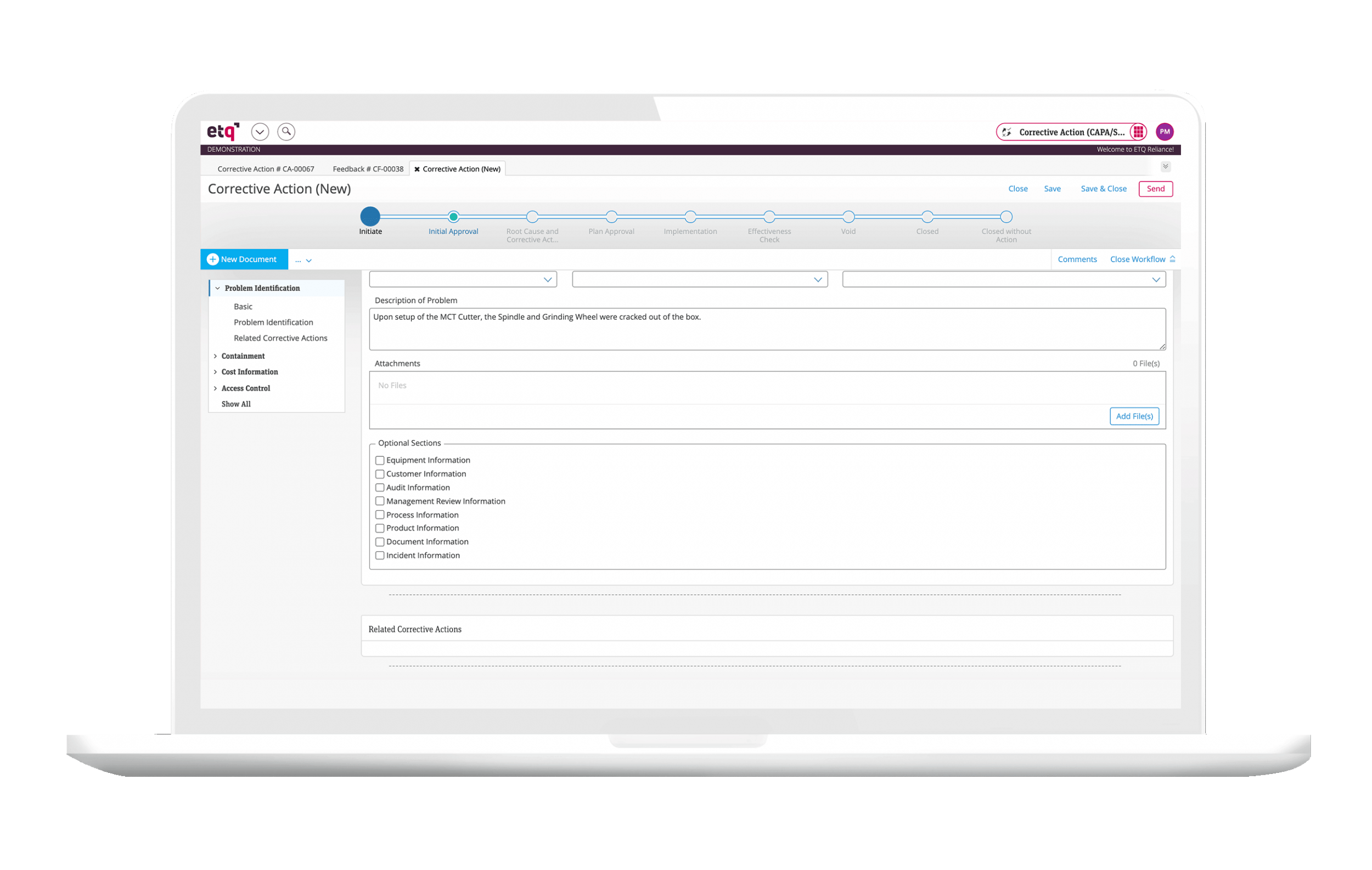Open the red grid apps icon

click(x=1138, y=132)
